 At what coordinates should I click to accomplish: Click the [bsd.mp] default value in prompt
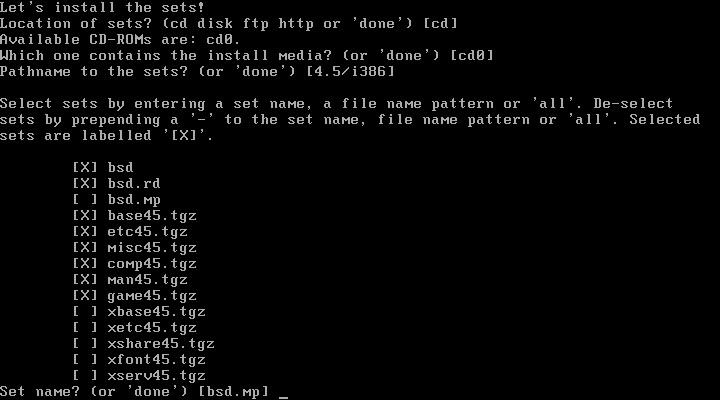pyautogui.click(x=233, y=392)
